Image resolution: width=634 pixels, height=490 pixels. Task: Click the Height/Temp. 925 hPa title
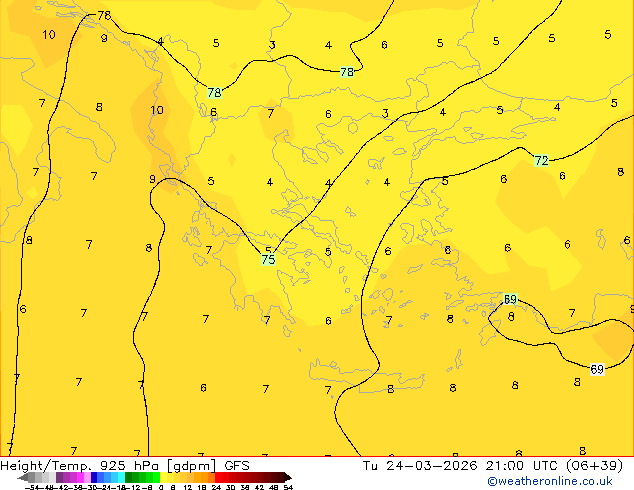coord(82,466)
